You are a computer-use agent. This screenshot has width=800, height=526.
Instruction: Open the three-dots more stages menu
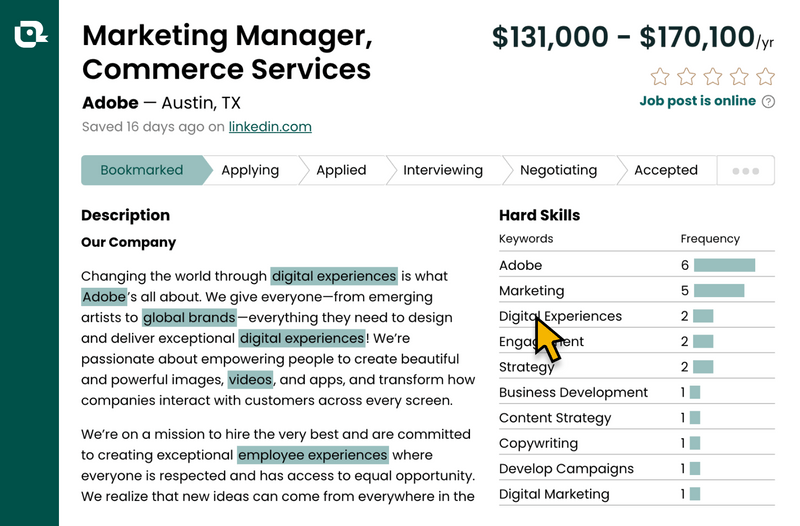tap(745, 170)
